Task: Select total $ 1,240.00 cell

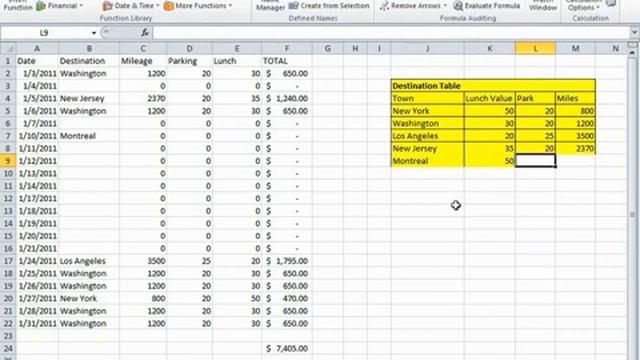Action: (x=287, y=98)
